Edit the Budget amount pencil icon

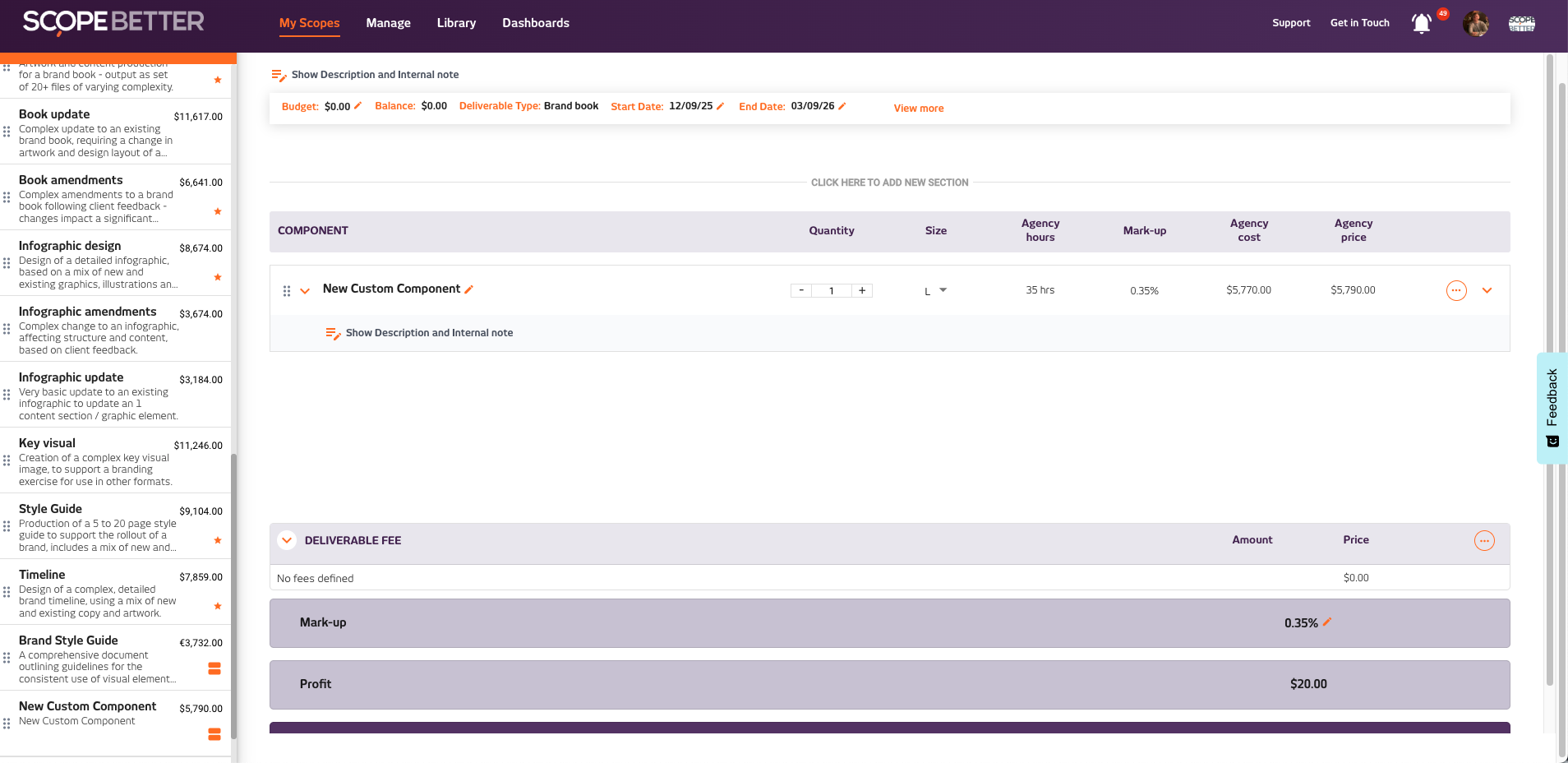357,106
